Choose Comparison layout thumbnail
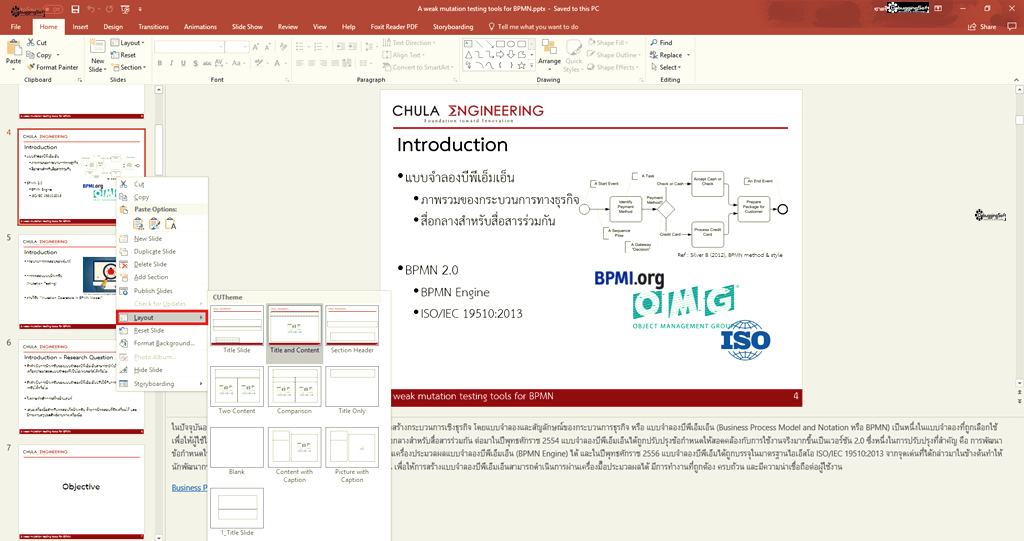Viewport: 1024px width, 541px height. click(294, 391)
